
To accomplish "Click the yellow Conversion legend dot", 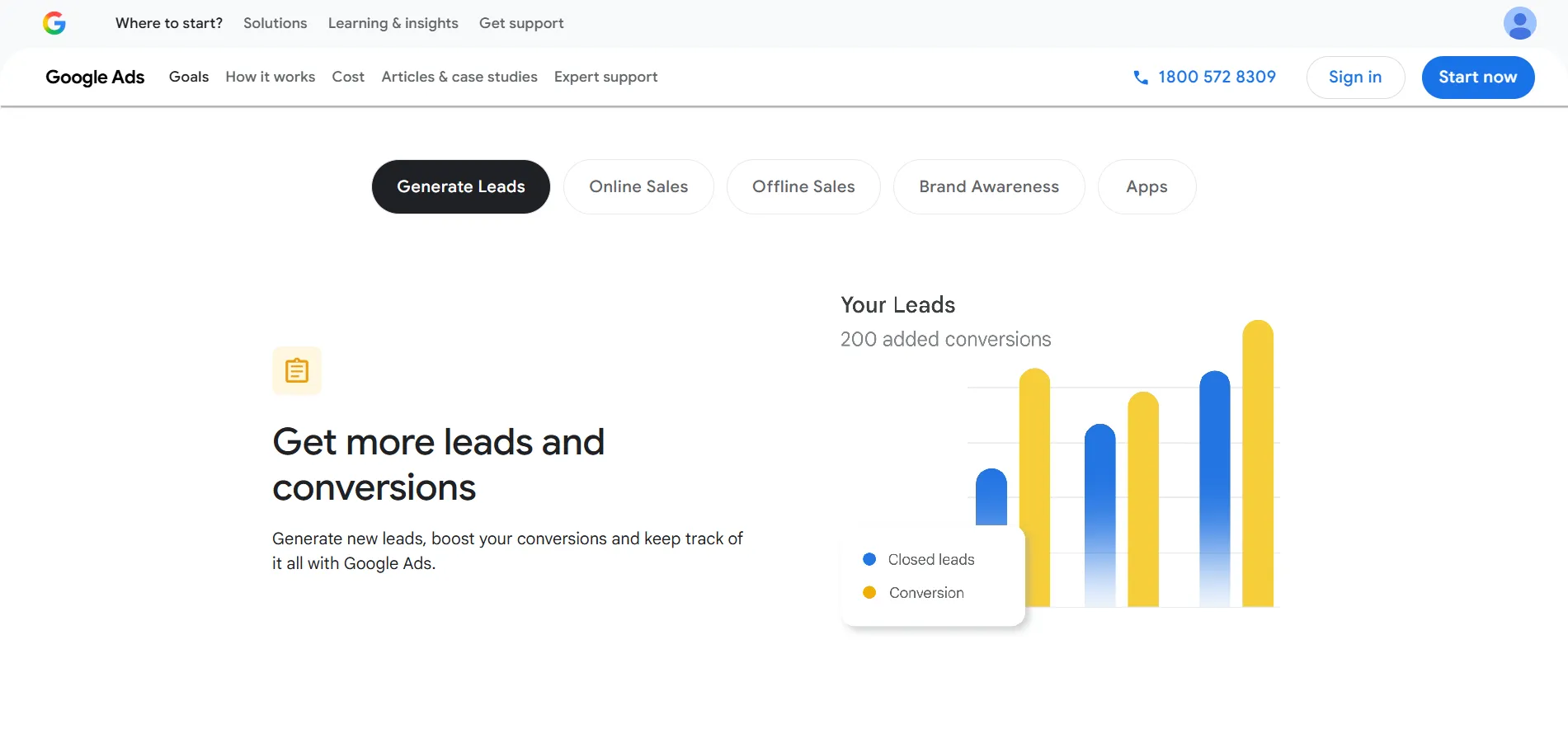I will (869, 593).
